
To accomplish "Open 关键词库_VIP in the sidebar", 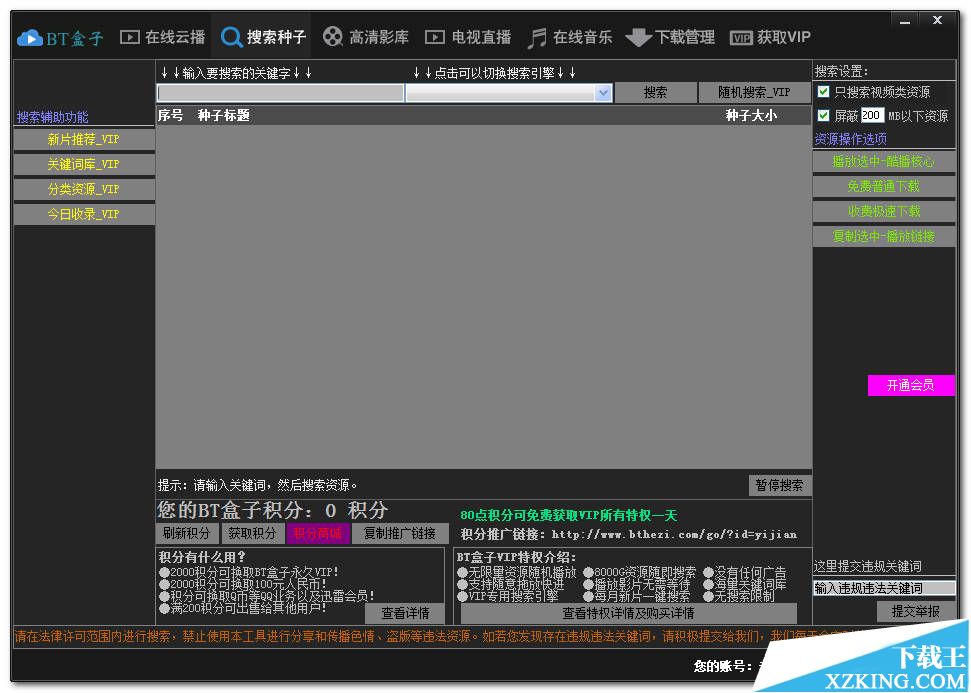I will 84,164.
